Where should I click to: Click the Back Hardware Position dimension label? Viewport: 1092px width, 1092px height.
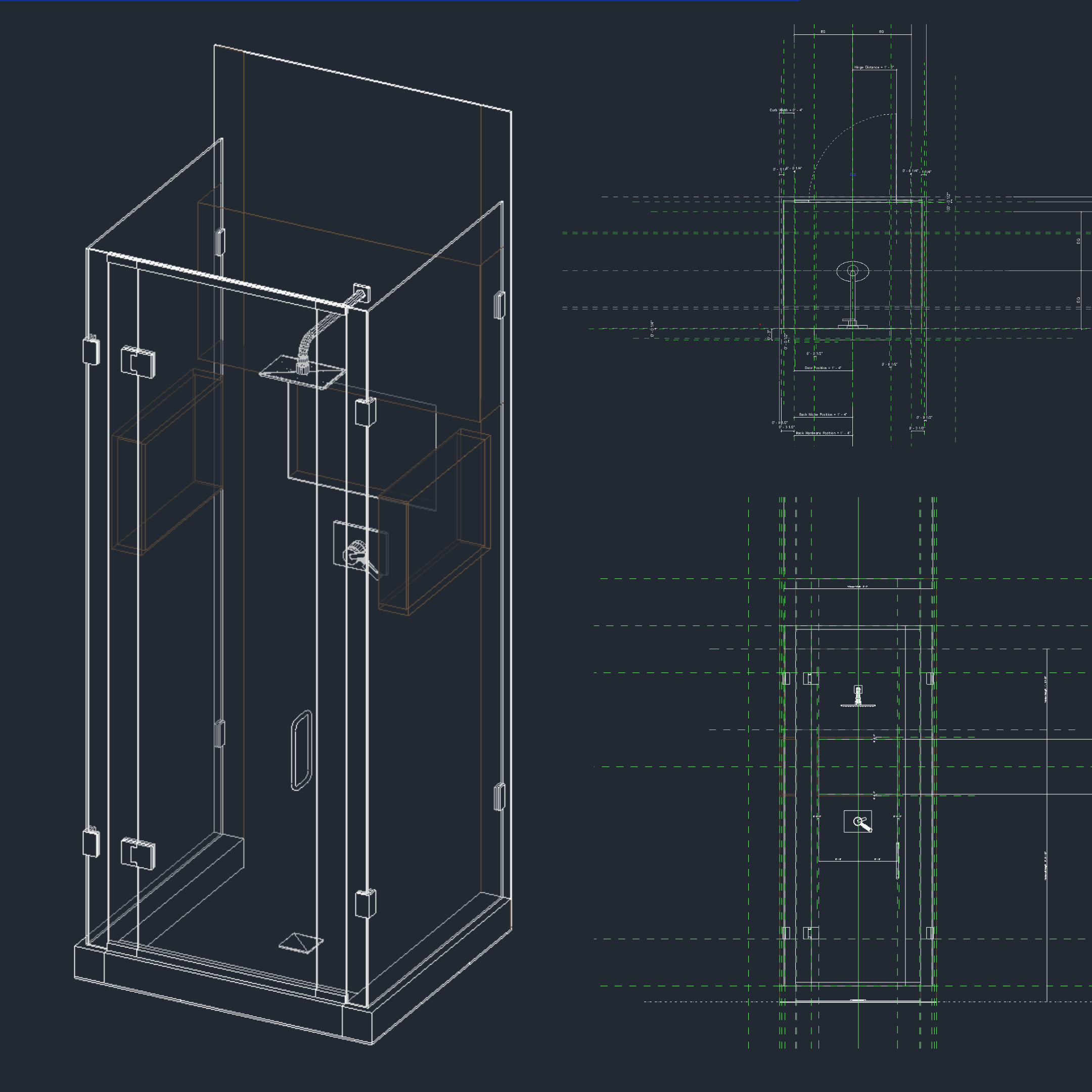(x=823, y=433)
